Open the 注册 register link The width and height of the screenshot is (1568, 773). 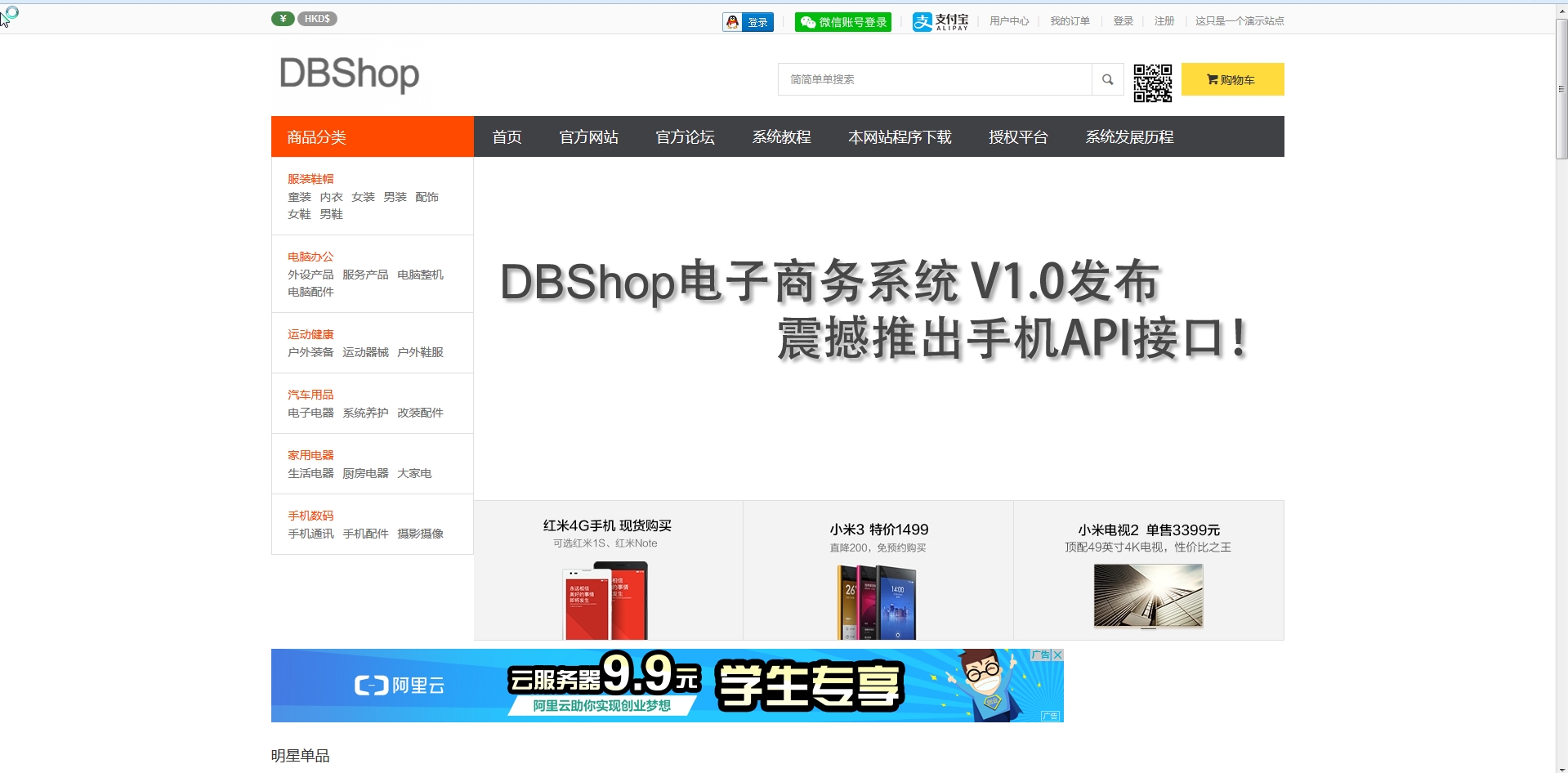point(1164,21)
